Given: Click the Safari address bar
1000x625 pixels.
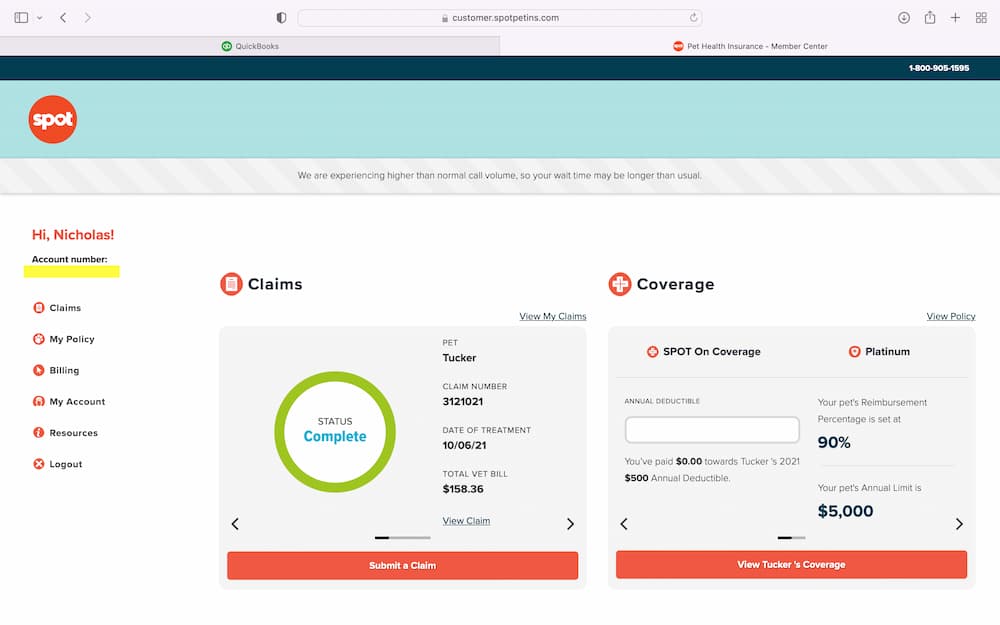Looking at the screenshot, I should tap(500, 18).
